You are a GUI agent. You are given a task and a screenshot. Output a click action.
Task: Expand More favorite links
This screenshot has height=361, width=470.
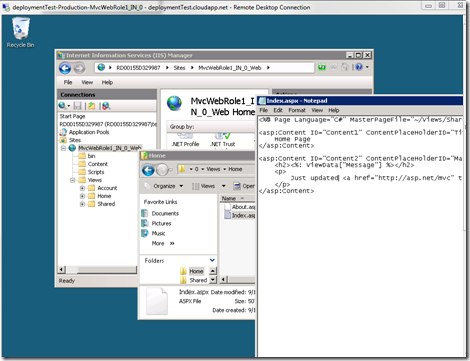pos(163,243)
